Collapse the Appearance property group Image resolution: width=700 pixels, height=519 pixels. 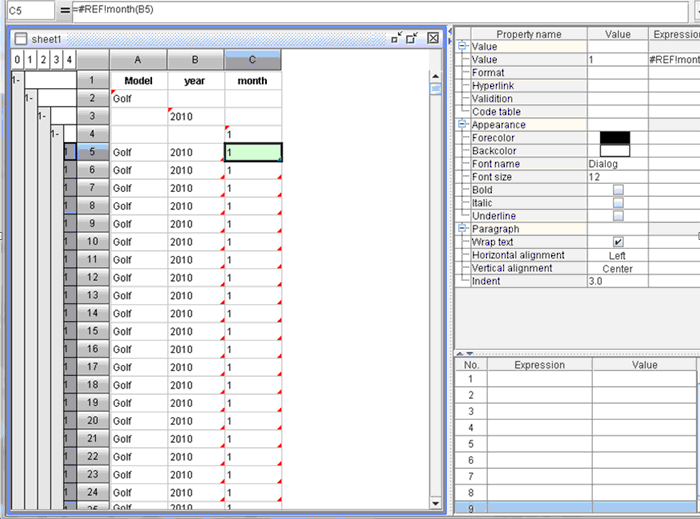[462, 125]
